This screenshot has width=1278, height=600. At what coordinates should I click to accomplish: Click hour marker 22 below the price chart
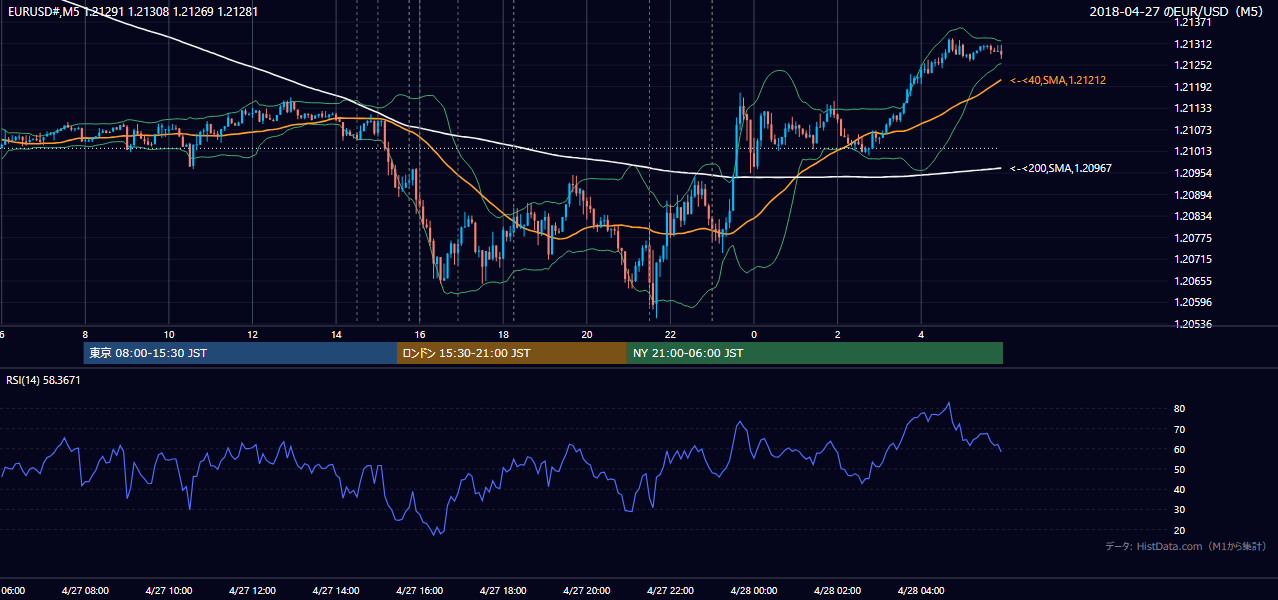click(670, 334)
